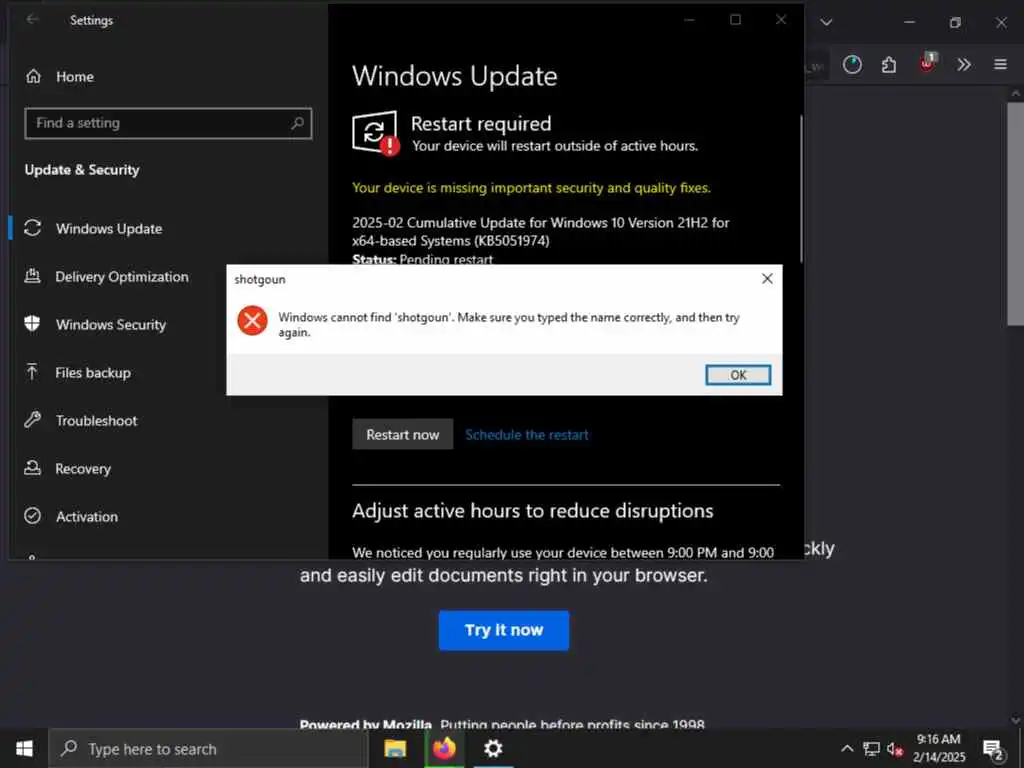Screen dimensions: 1024x768
Task: Click the Windows Security shield icon
Action: (x=32, y=323)
